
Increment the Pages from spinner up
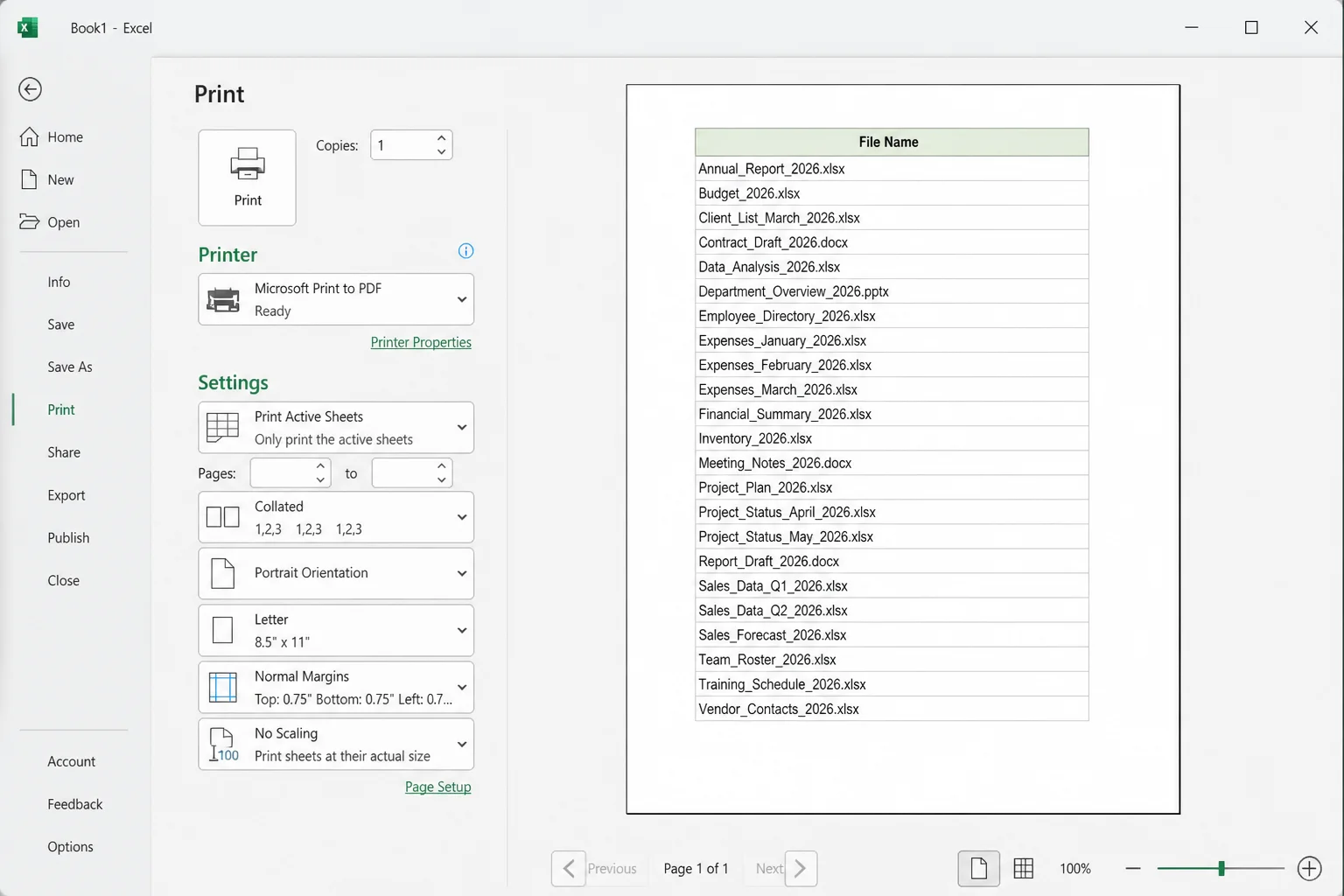click(320, 466)
